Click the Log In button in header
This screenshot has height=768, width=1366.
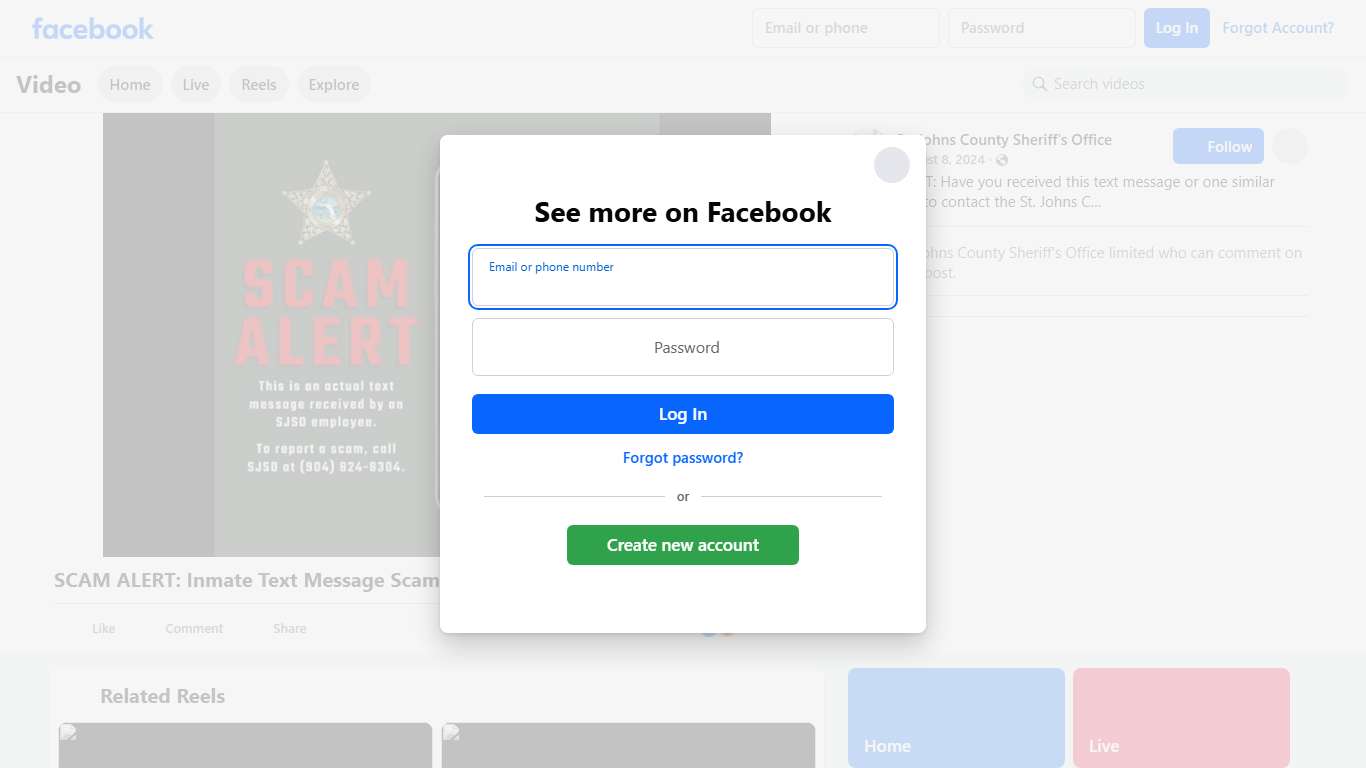pos(1177,28)
